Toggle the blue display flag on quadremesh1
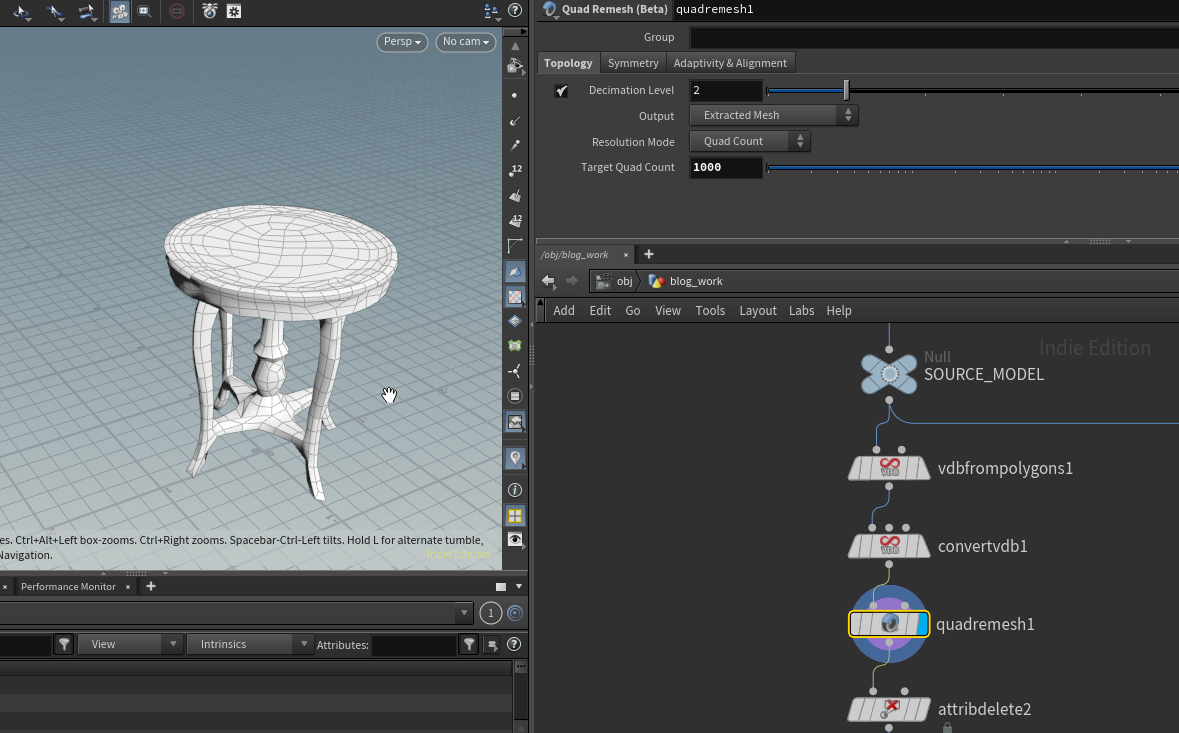 (x=923, y=624)
